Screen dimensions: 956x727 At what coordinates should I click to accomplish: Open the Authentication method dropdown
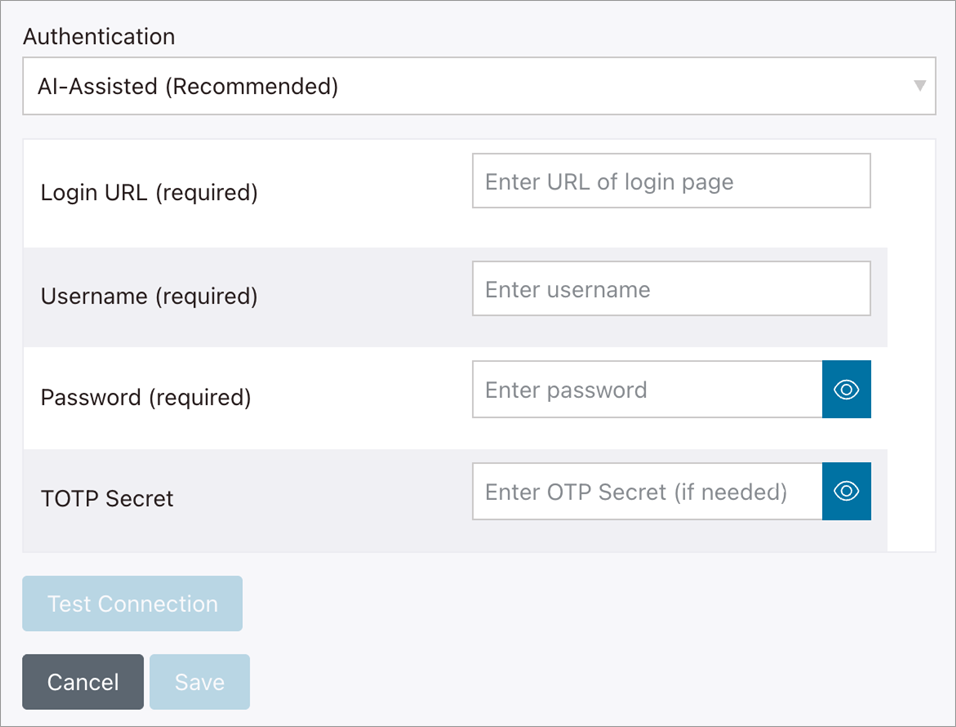point(478,86)
